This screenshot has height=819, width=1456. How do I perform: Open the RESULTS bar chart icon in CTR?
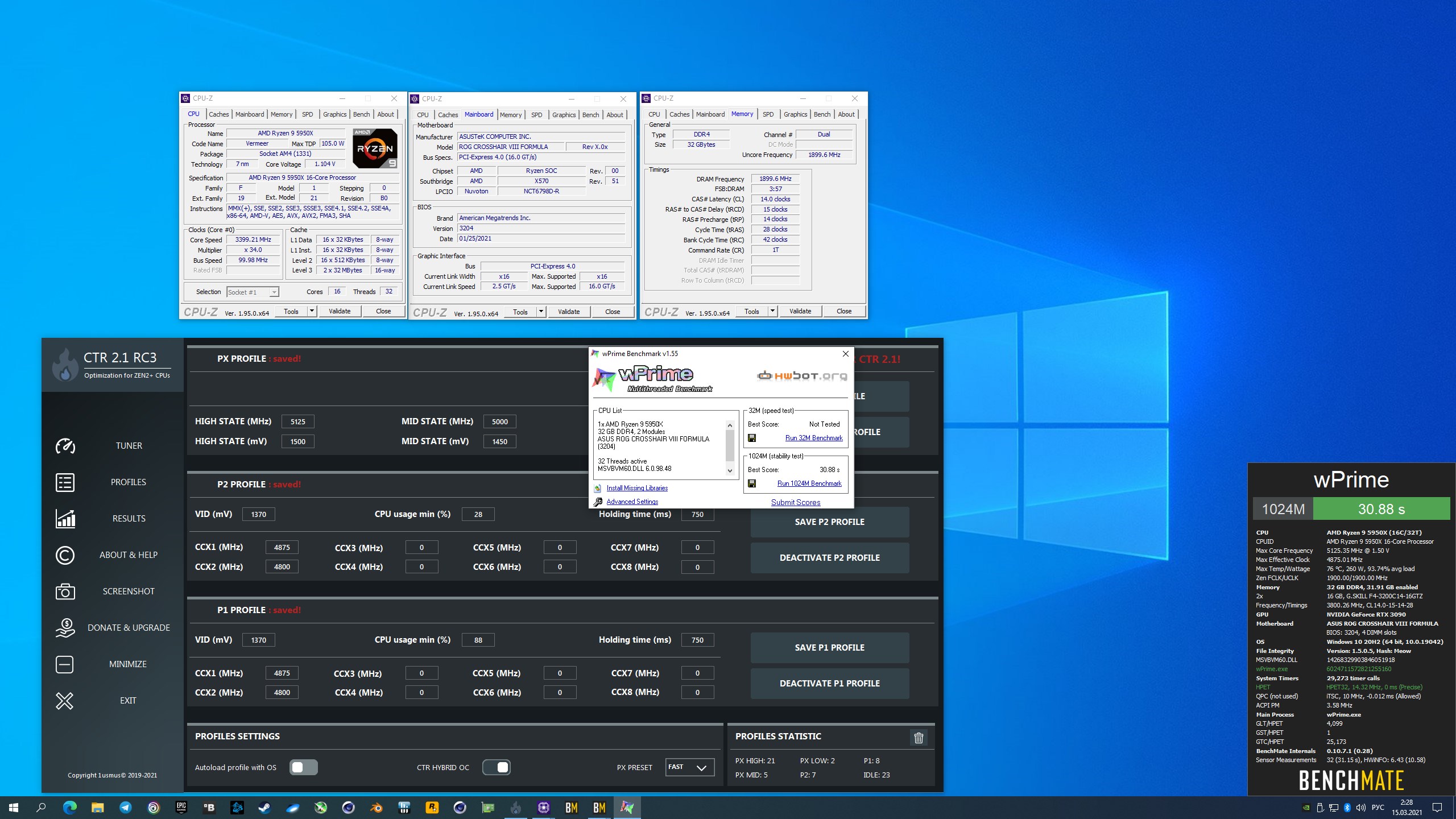coord(65,519)
